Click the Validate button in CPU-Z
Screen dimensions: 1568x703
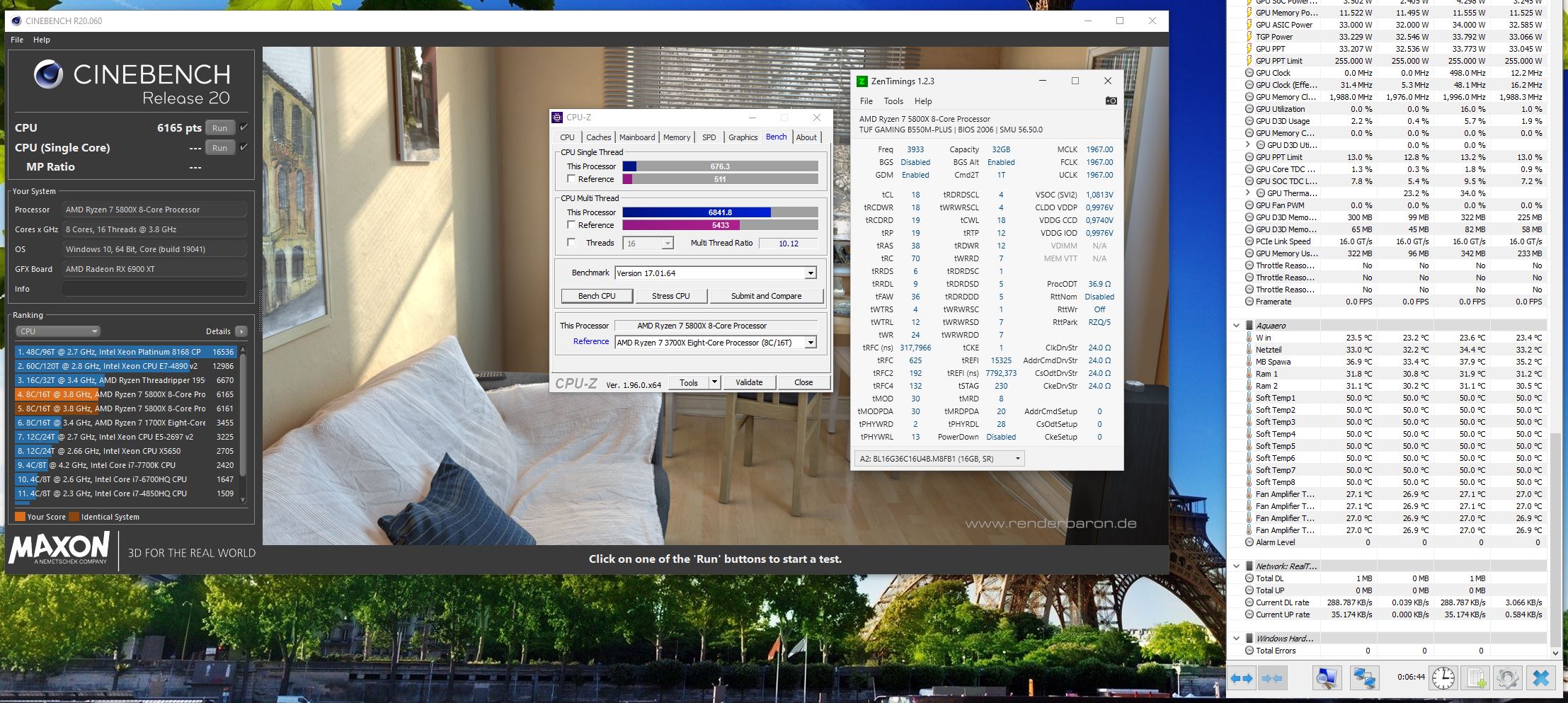[749, 382]
